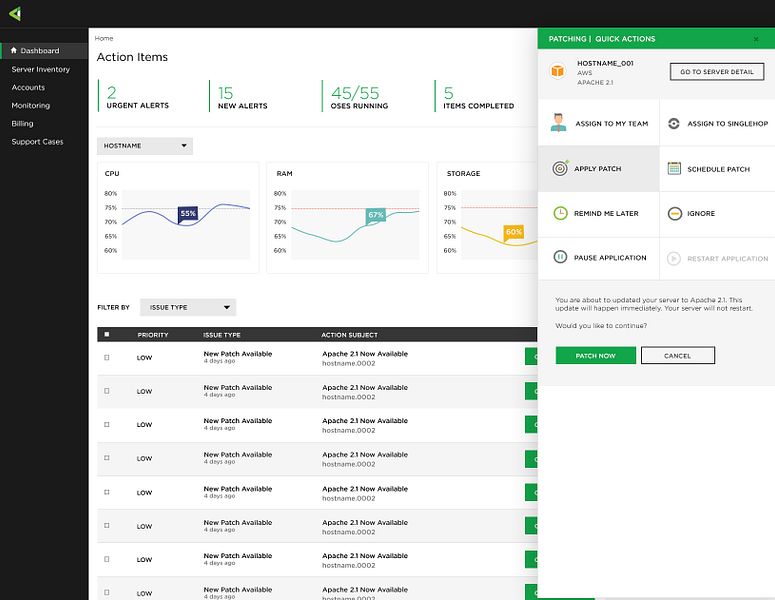Select the Schedule Patch calendar icon
The width and height of the screenshot is (775, 600).
pyautogui.click(x=674, y=169)
